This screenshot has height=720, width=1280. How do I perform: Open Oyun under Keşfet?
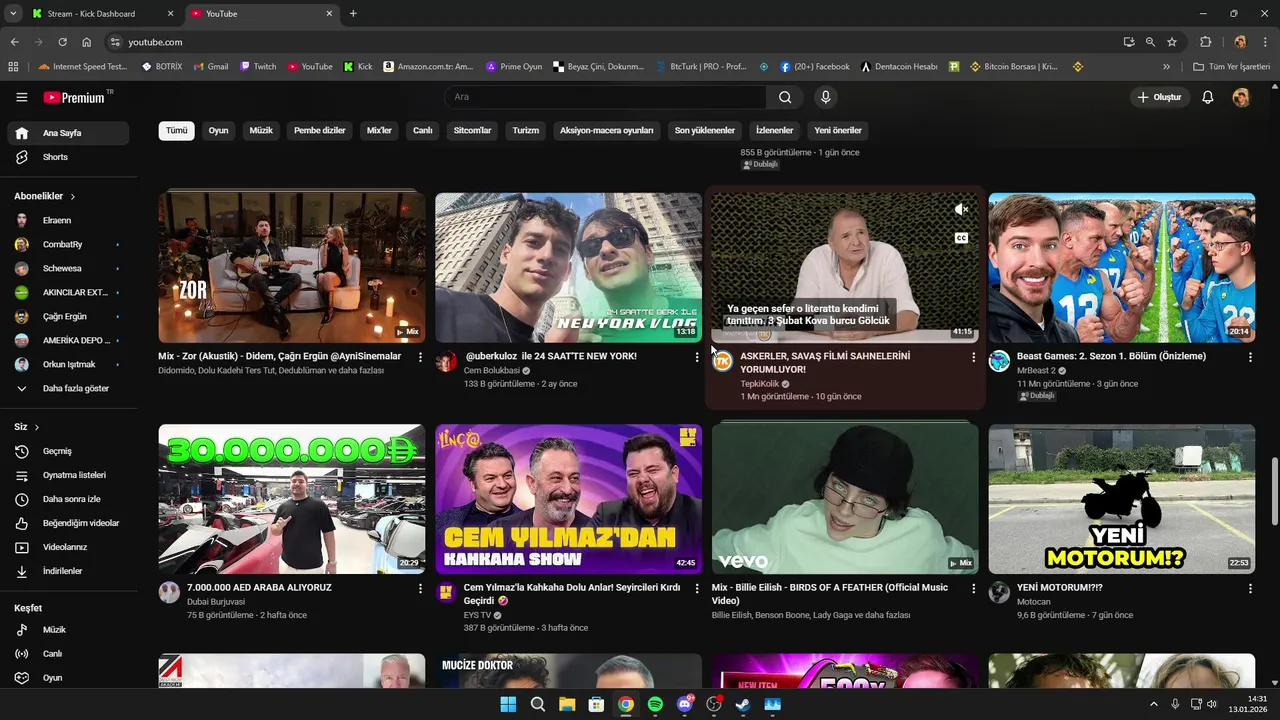pos(68,678)
